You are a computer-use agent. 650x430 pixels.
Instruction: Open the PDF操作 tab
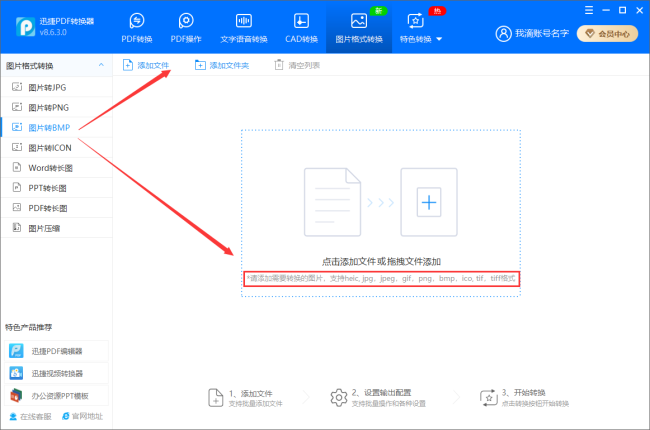click(x=186, y=27)
